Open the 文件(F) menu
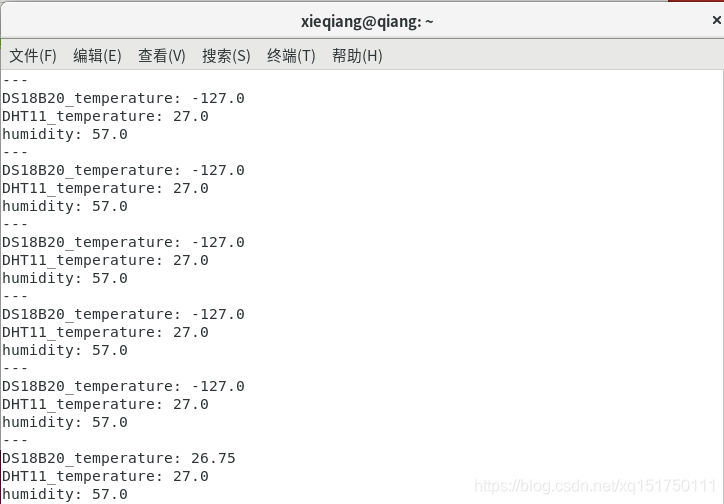This screenshot has height=504, width=724. point(33,56)
